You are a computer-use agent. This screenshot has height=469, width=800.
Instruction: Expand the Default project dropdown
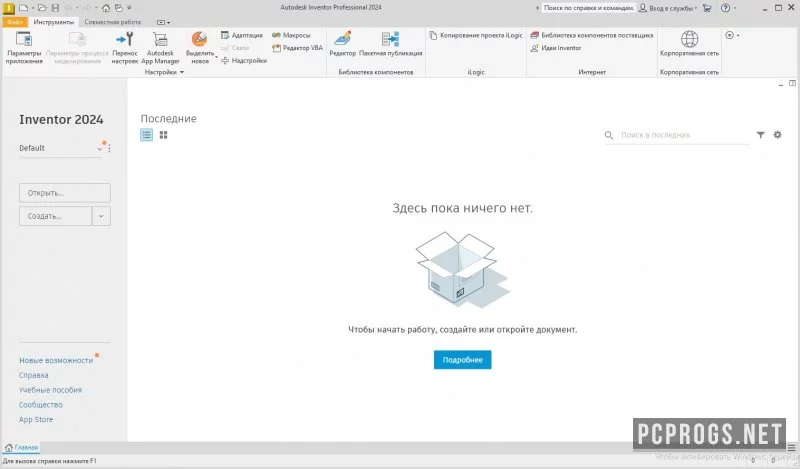coord(99,149)
